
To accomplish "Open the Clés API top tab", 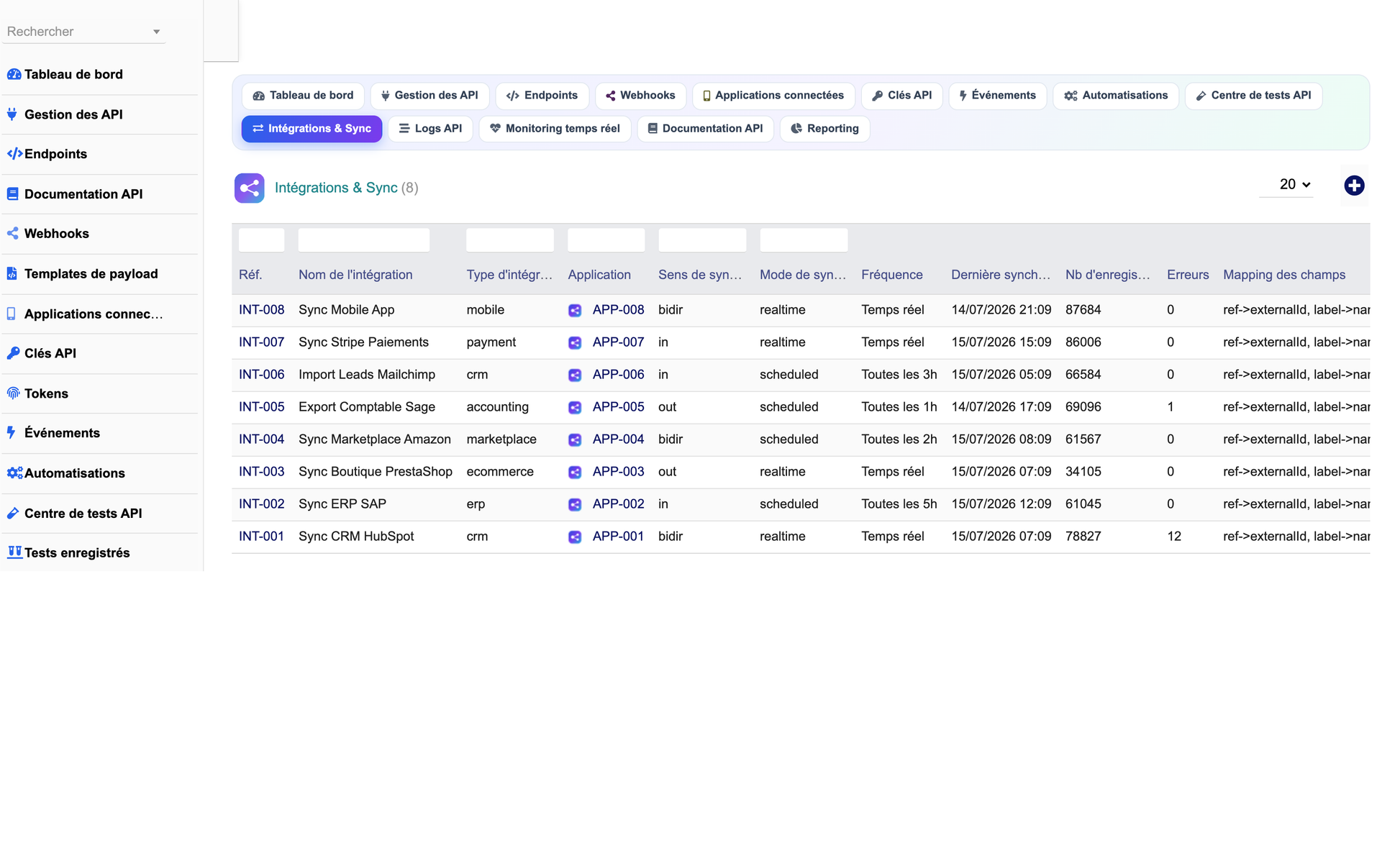I will coord(902,96).
